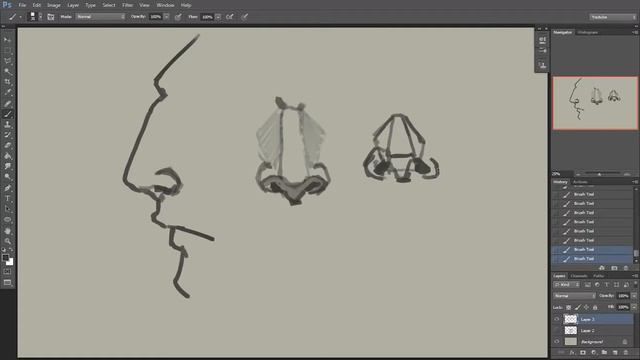Click the background color swatch

click(10, 262)
